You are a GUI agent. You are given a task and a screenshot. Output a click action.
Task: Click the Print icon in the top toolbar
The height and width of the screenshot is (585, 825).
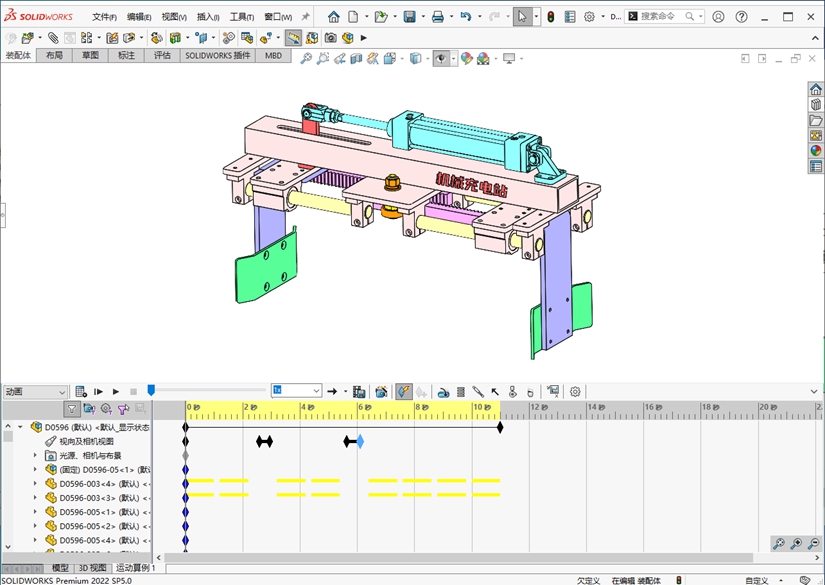click(x=437, y=17)
